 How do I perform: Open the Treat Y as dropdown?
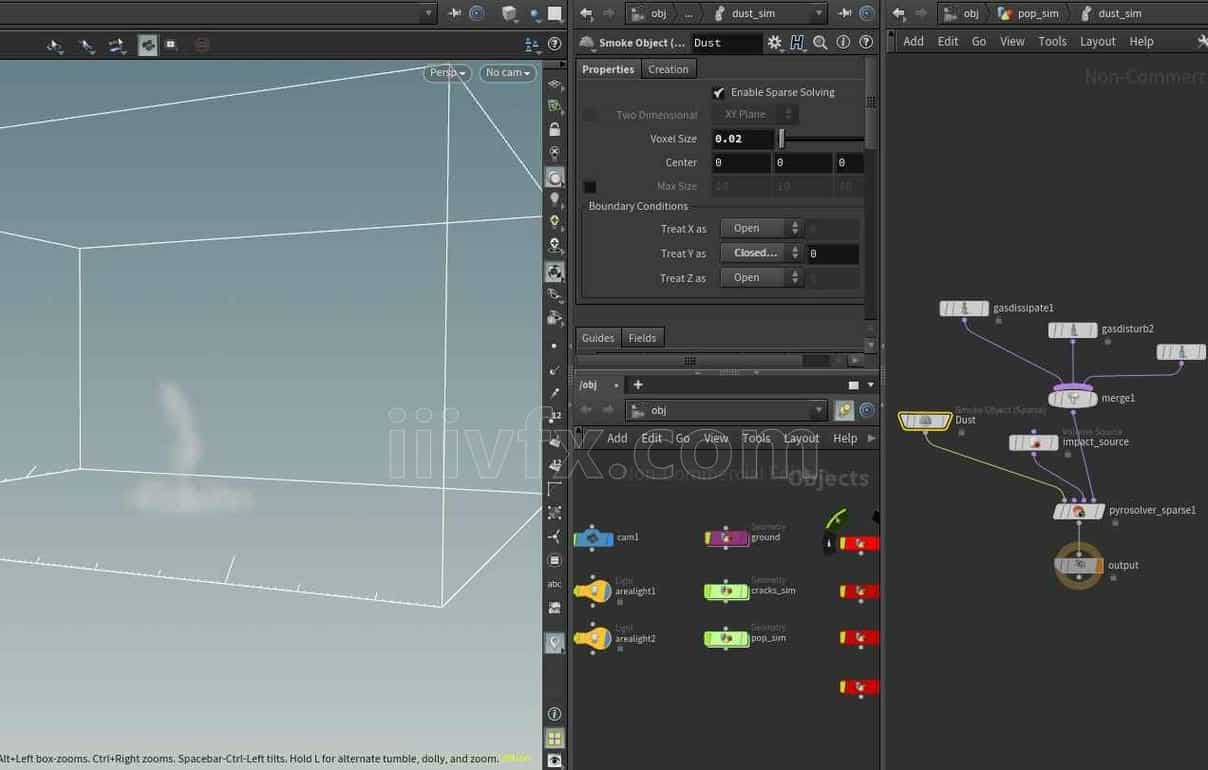pos(762,253)
